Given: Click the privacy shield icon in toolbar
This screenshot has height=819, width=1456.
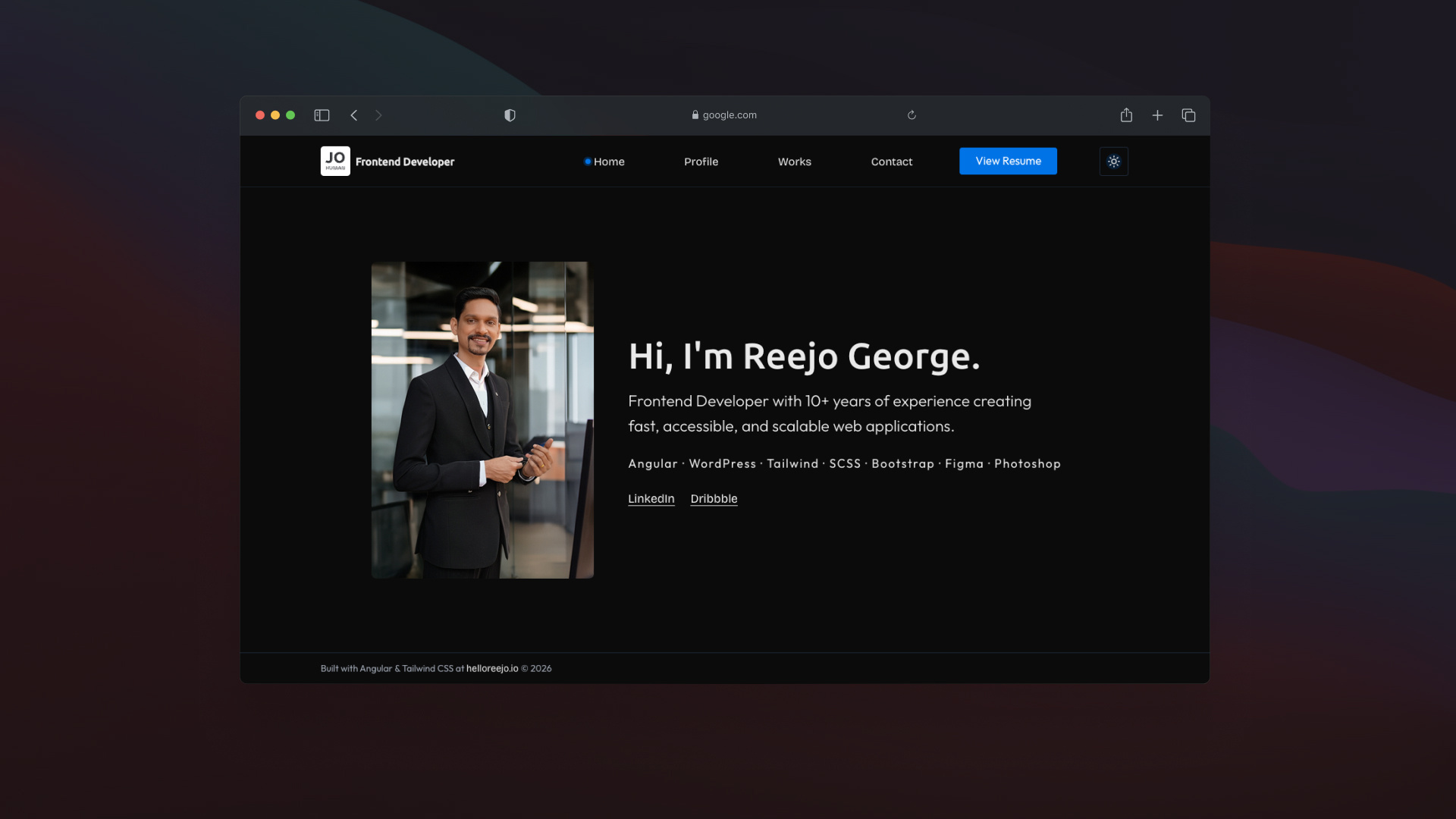Looking at the screenshot, I should [x=509, y=115].
